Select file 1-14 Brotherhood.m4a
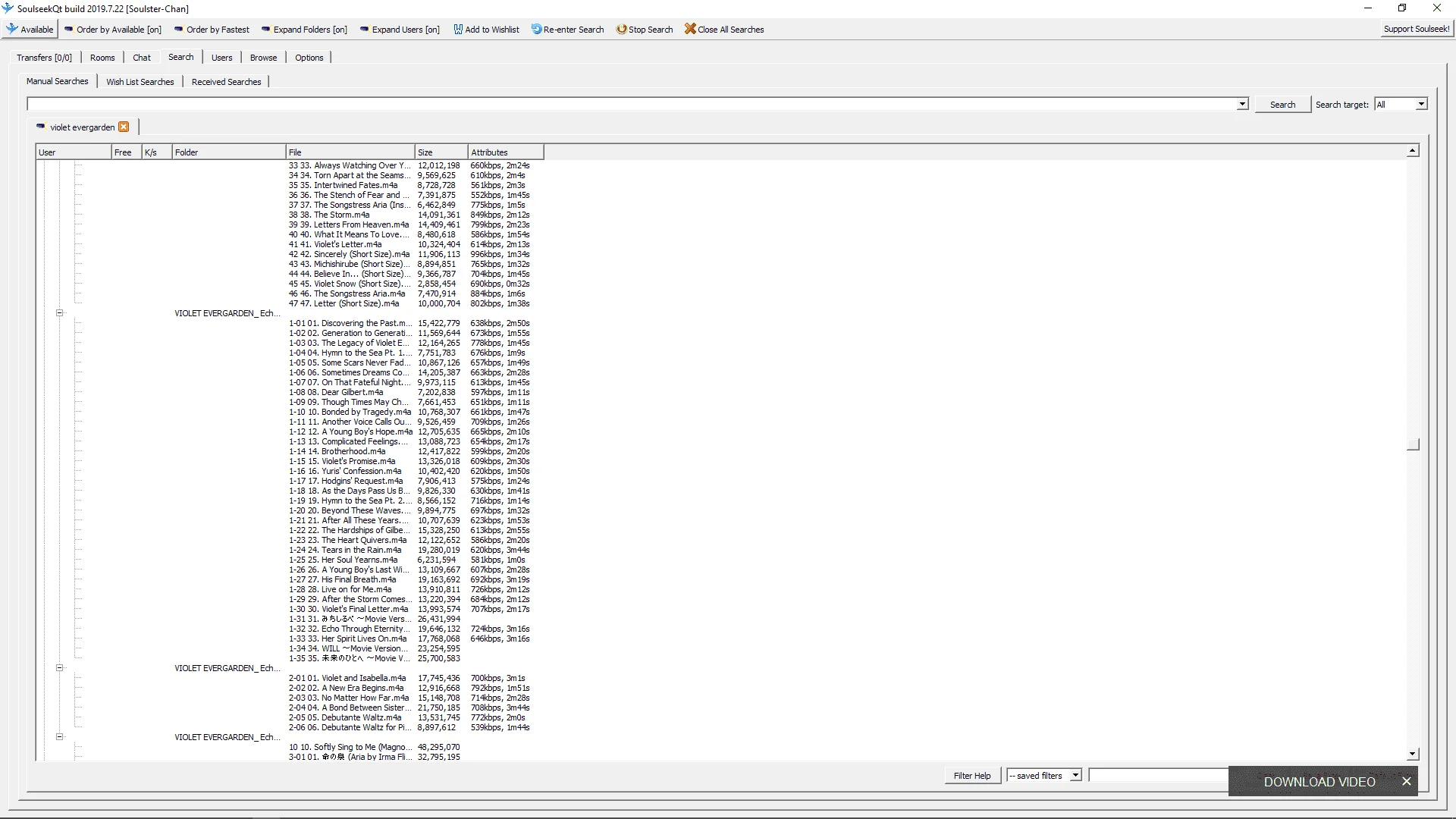 coord(337,451)
